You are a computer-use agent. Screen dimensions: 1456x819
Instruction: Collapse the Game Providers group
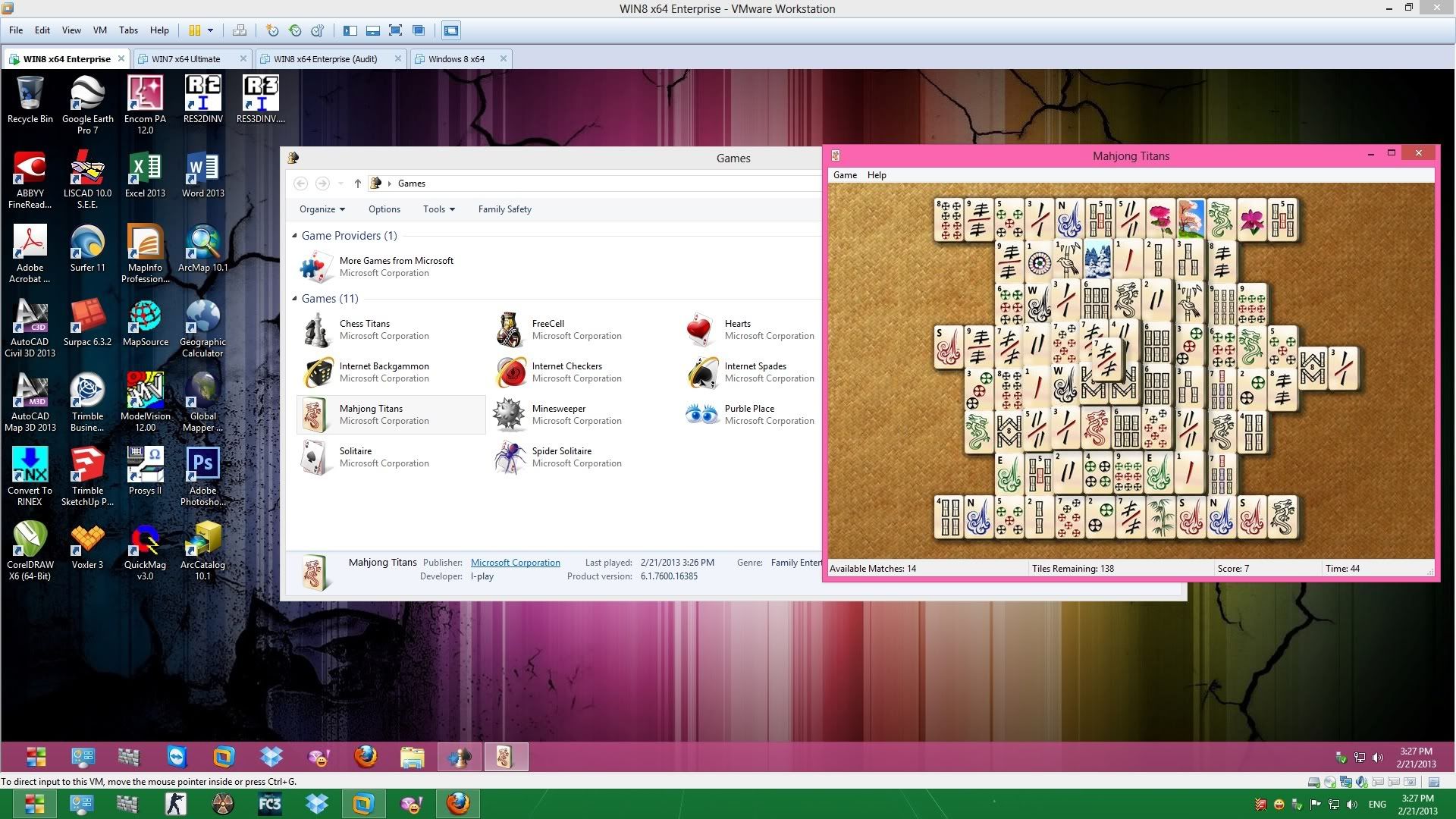click(x=295, y=236)
